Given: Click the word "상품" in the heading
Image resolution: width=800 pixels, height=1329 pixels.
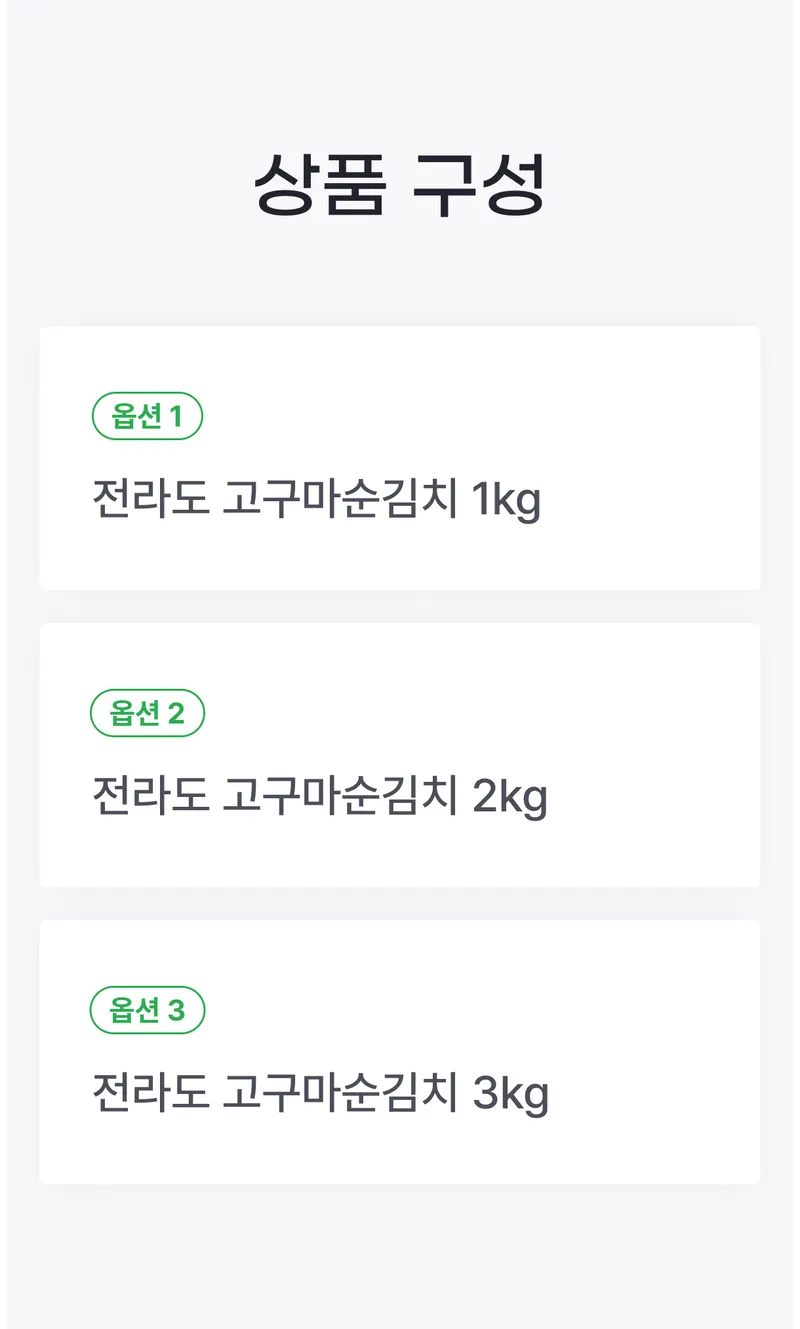Looking at the screenshot, I should coord(319,186).
